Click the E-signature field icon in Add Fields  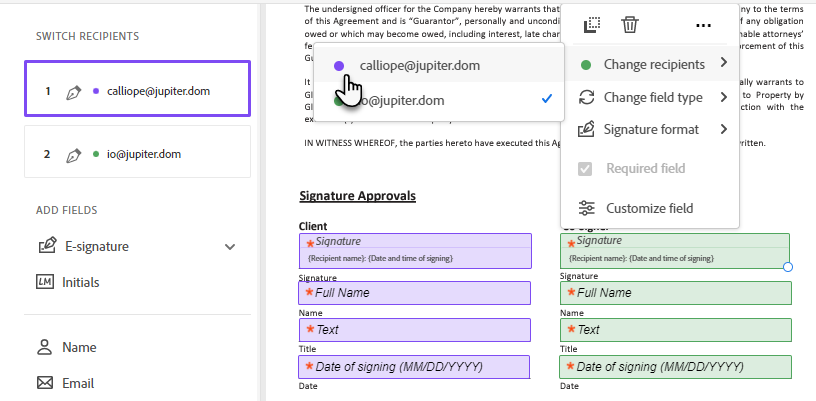[x=47, y=245]
